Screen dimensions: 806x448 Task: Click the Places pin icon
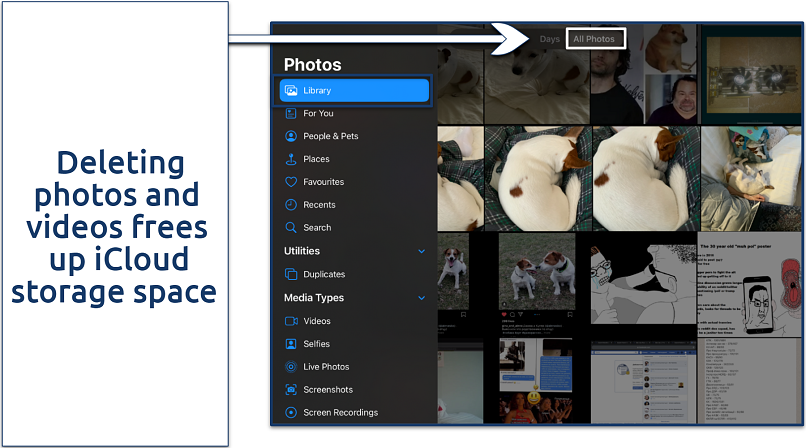tap(291, 159)
